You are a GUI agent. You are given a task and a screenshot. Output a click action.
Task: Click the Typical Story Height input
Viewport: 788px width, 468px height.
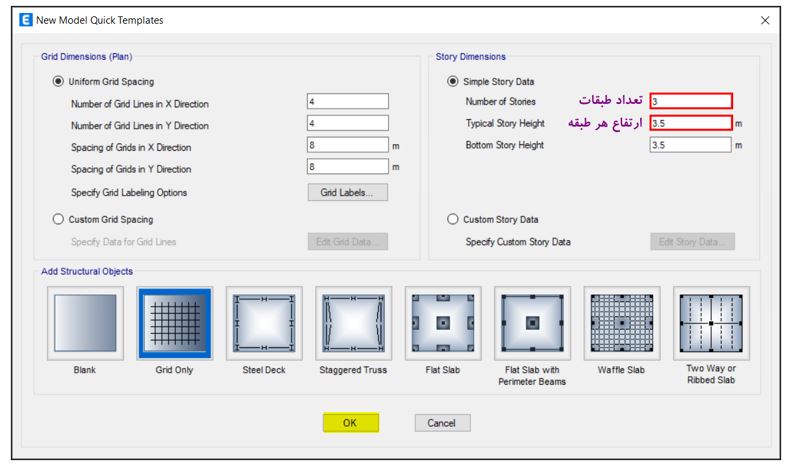click(x=691, y=123)
